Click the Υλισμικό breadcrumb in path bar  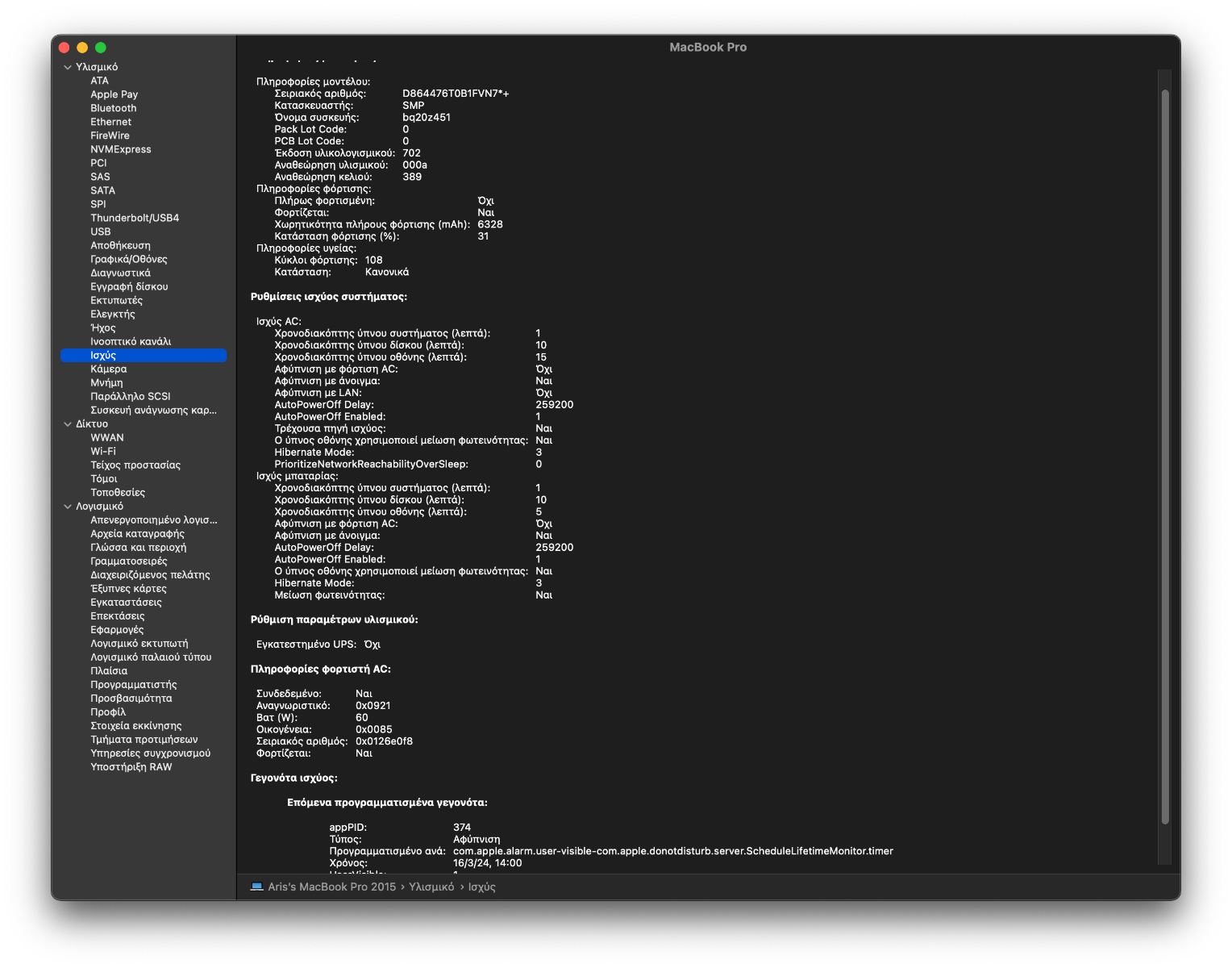point(431,887)
